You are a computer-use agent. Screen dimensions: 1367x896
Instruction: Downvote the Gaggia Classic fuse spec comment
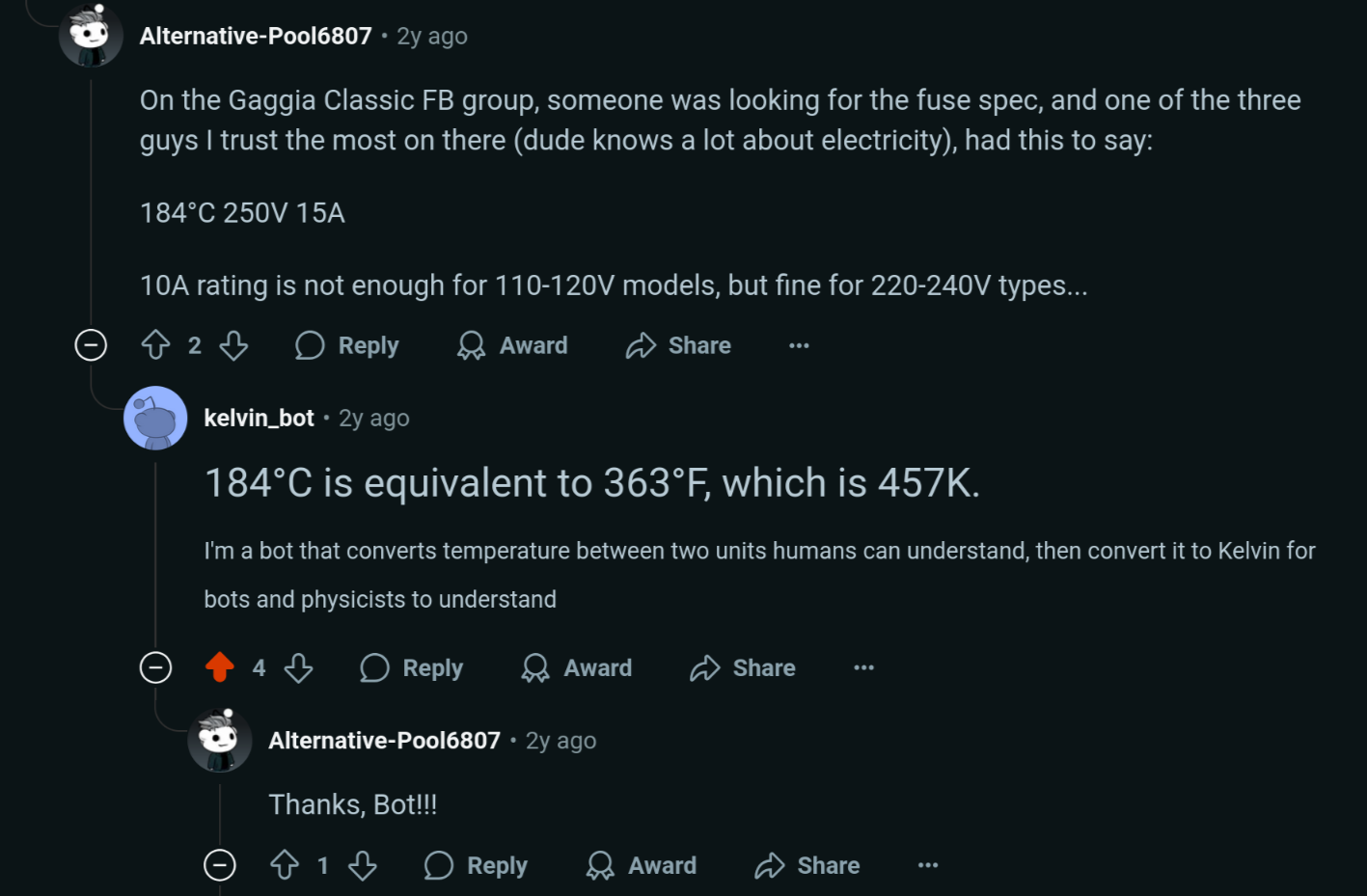tap(233, 345)
